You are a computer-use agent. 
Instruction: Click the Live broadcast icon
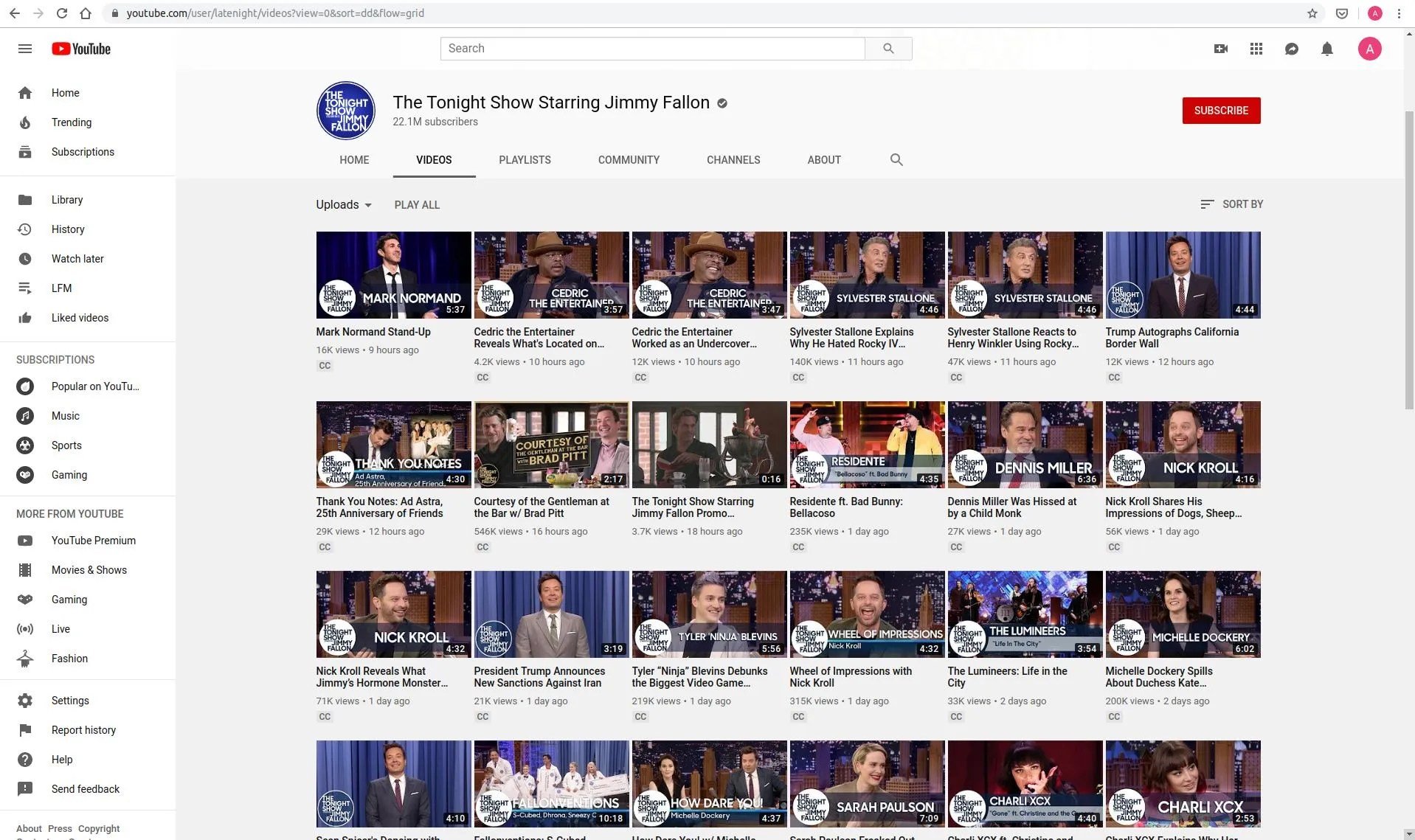click(25, 629)
